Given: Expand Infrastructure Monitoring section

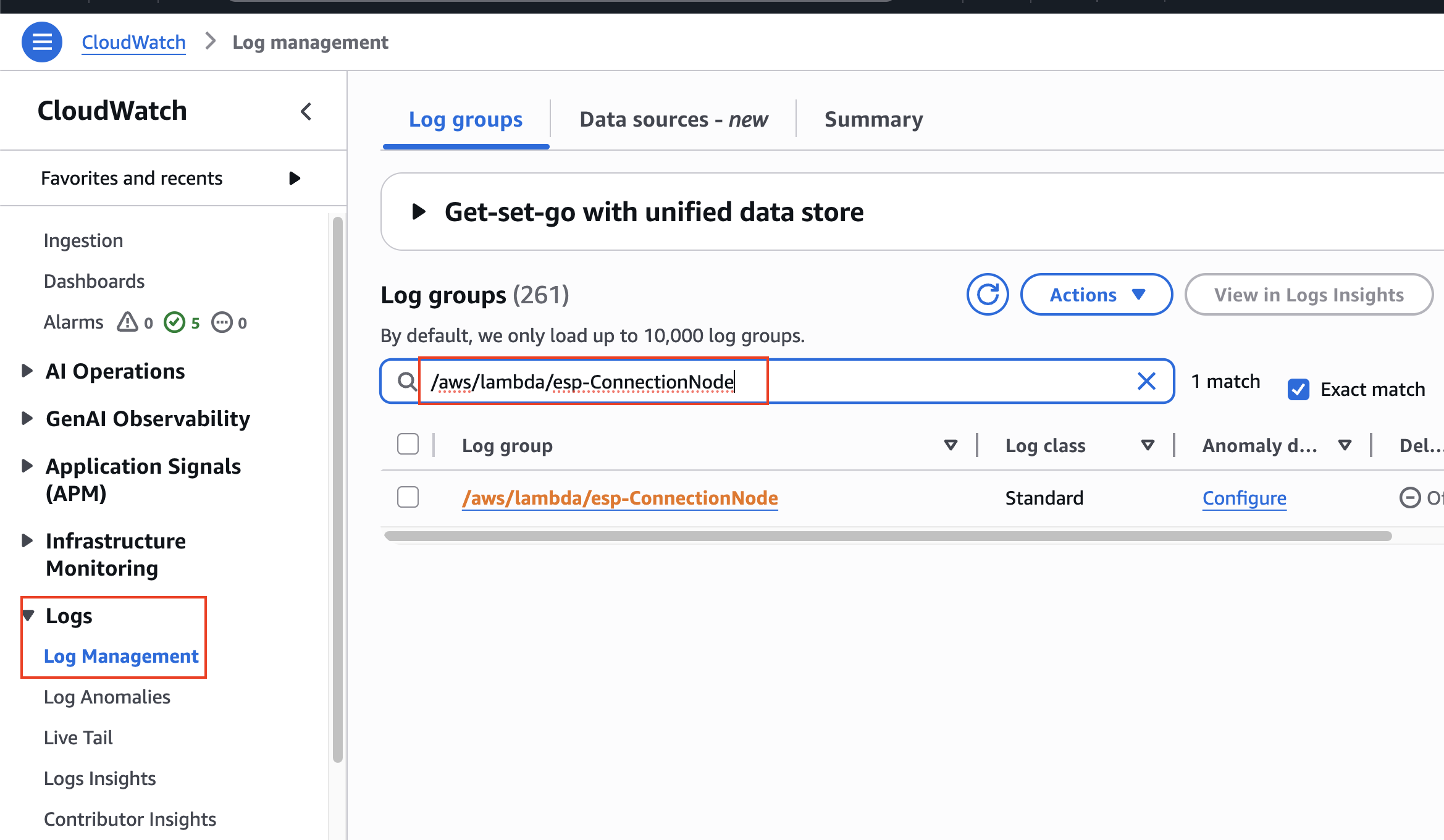Looking at the screenshot, I should click(x=27, y=540).
